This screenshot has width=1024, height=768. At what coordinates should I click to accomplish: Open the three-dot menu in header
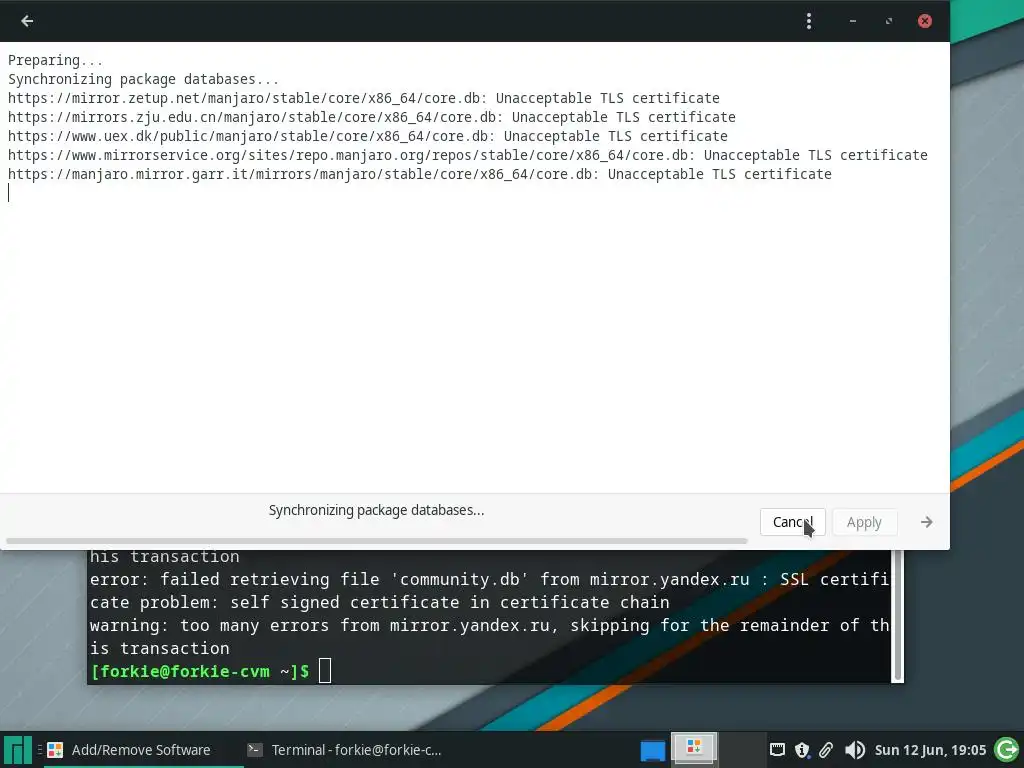(808, 21)
